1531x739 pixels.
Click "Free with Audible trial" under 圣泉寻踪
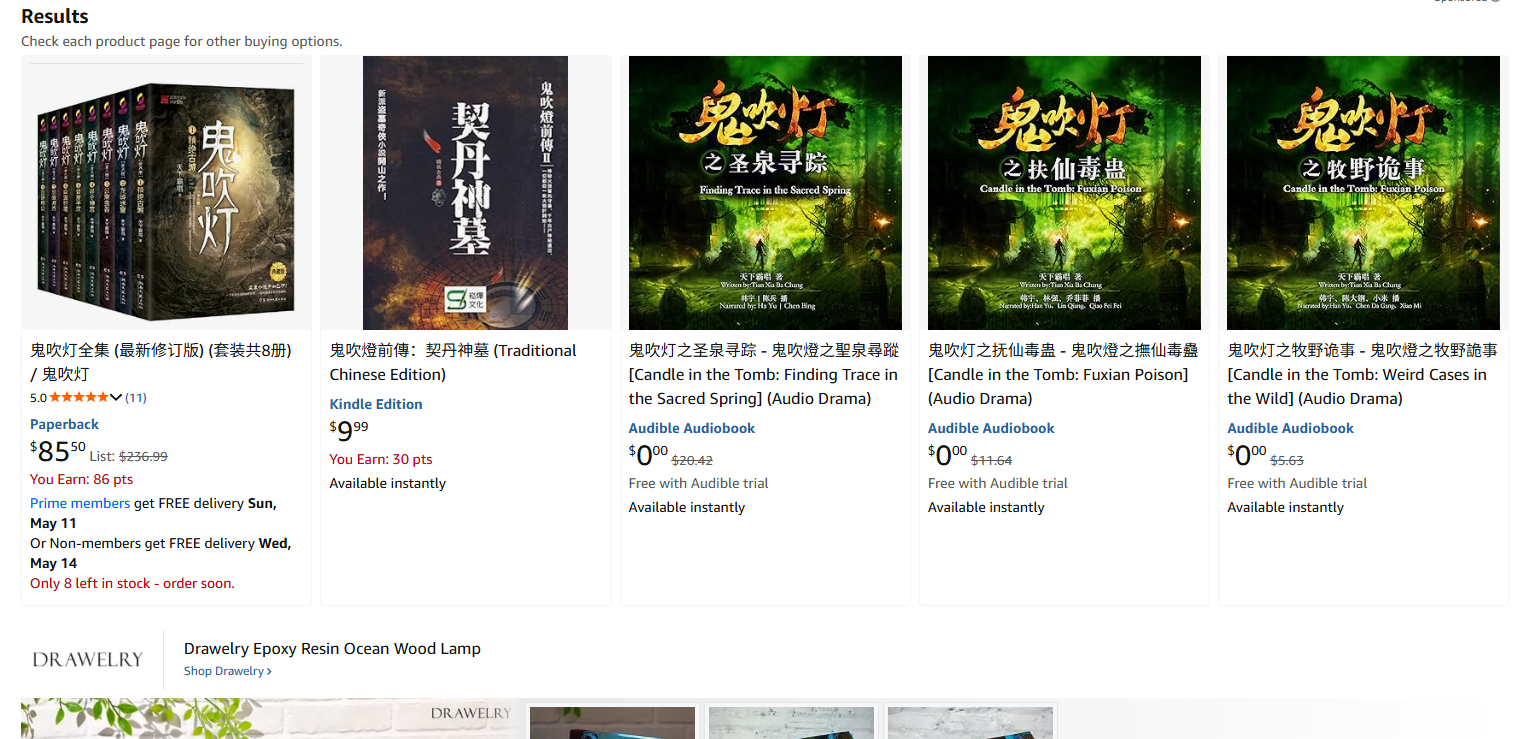(698, 483)
